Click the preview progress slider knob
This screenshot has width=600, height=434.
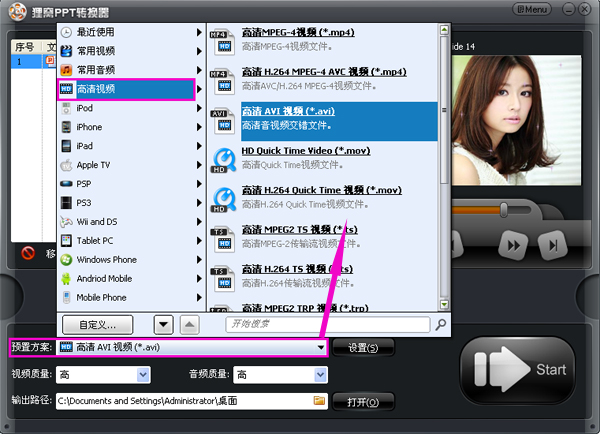click(x=504, y=210)
